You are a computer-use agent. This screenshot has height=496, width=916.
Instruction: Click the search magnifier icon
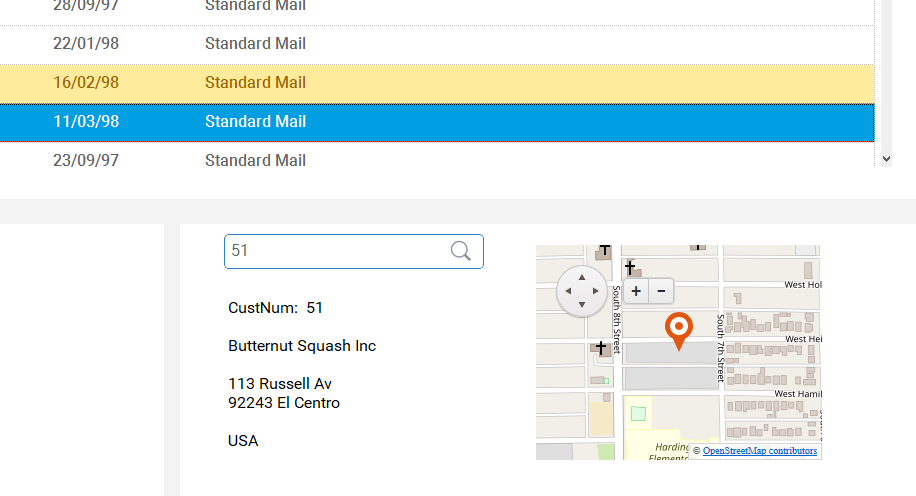coord(460,251)
